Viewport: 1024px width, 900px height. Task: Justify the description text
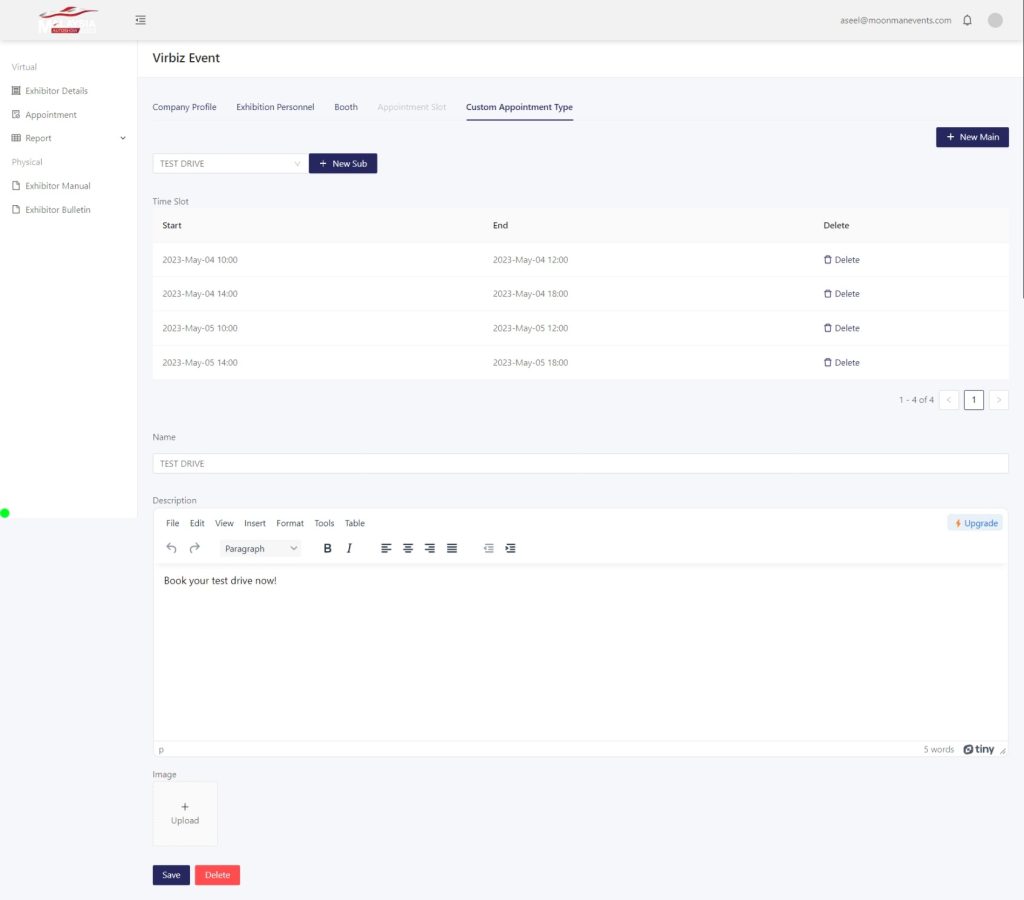click(x=452, y=548)
